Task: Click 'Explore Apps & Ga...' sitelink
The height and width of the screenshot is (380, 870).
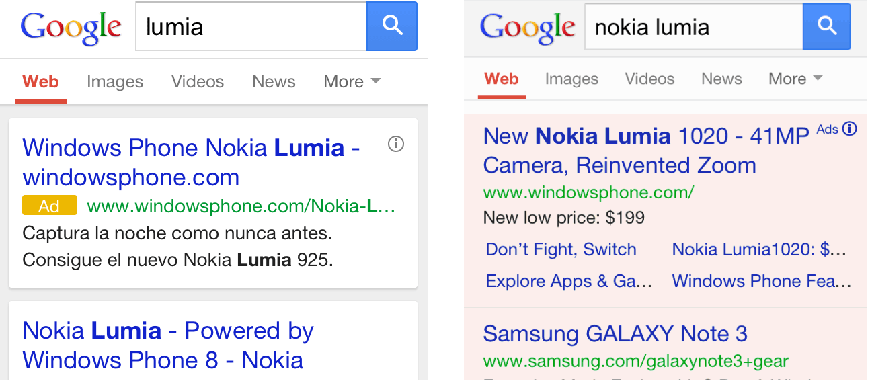Action: (x=569, y=281)
